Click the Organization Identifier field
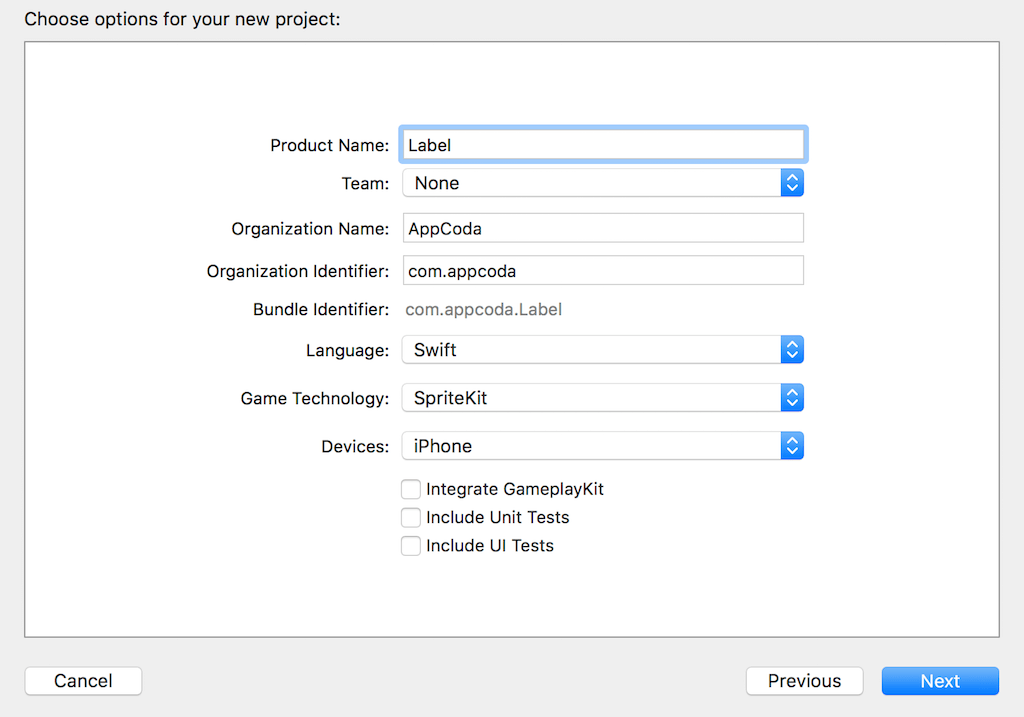Viewport: 1024px width, 717px height. 600,270
